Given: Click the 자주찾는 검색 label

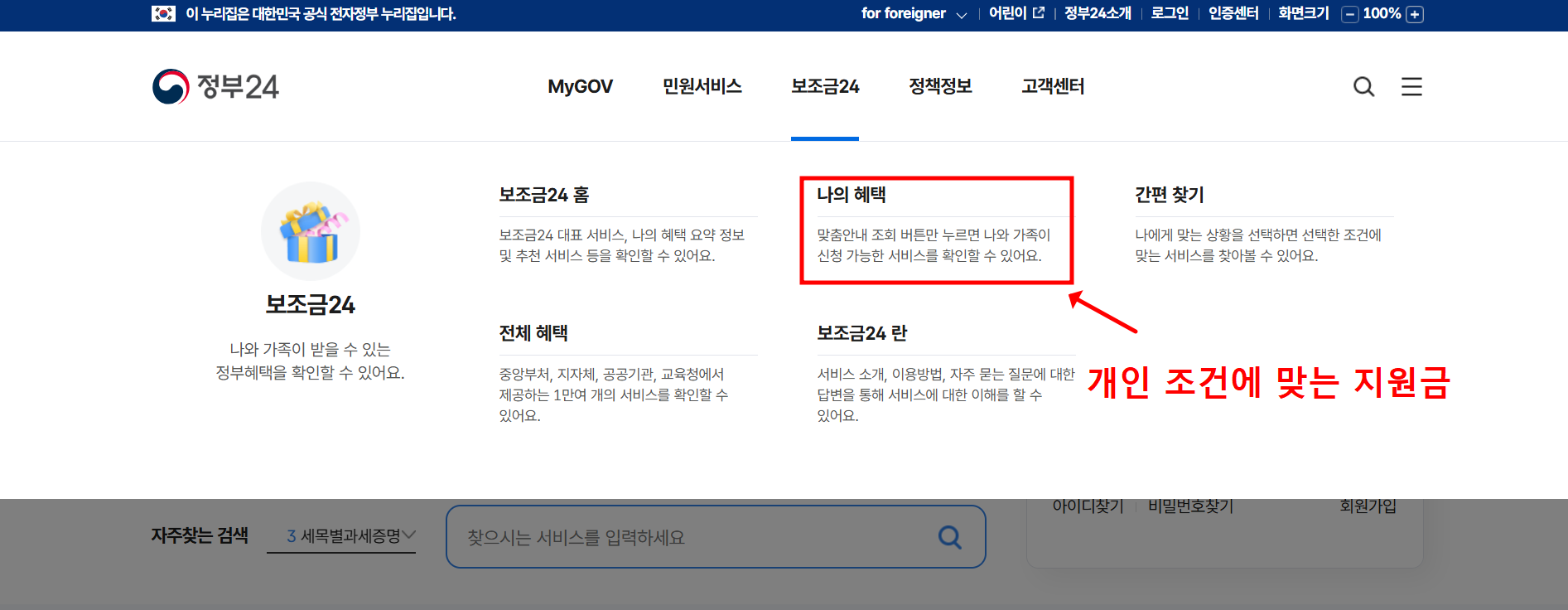Looking at the screenshot, I should coord(200,535).
